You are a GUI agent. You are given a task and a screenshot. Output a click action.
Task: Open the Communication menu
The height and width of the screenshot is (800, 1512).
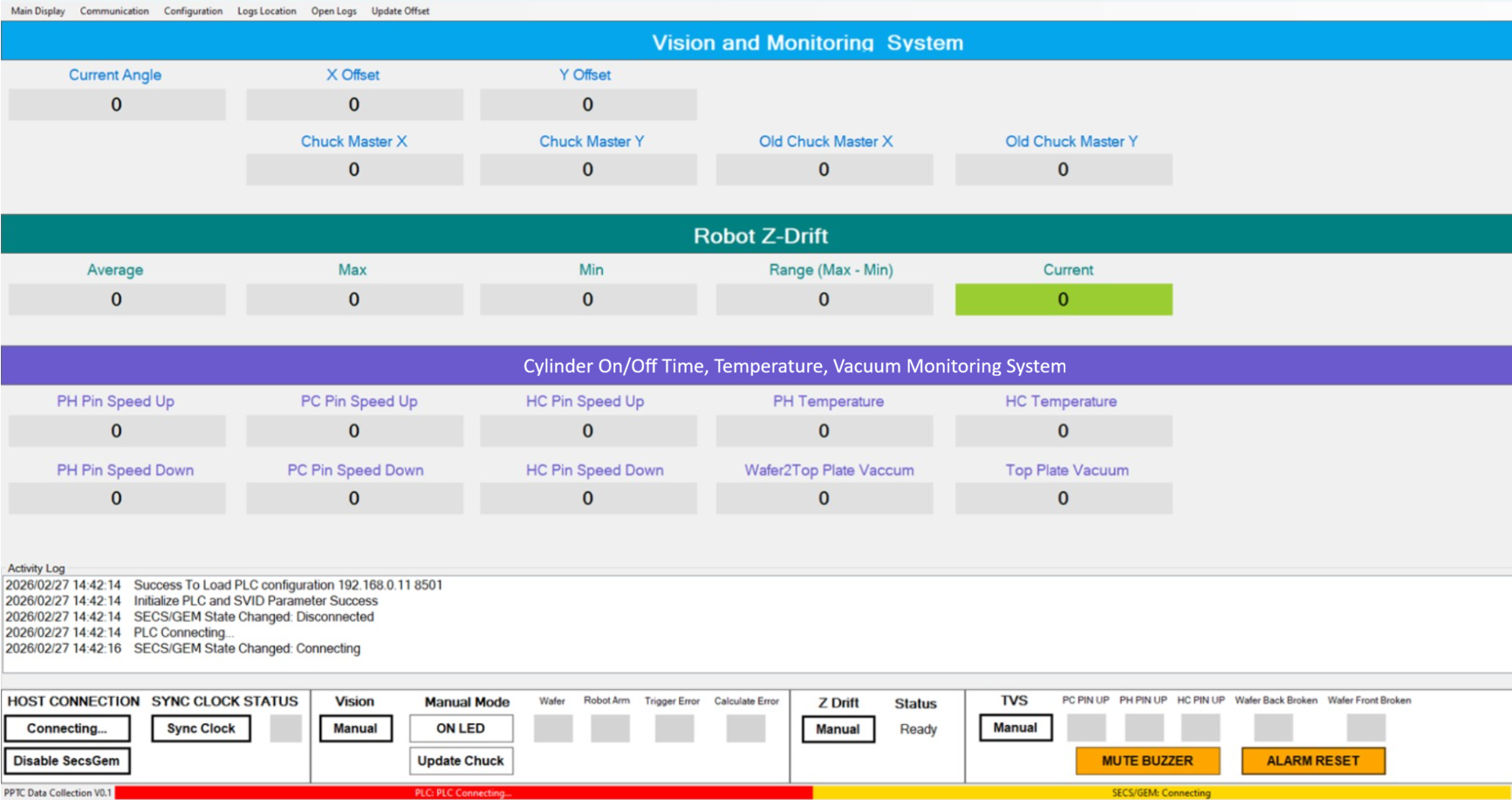coord(114,11)
